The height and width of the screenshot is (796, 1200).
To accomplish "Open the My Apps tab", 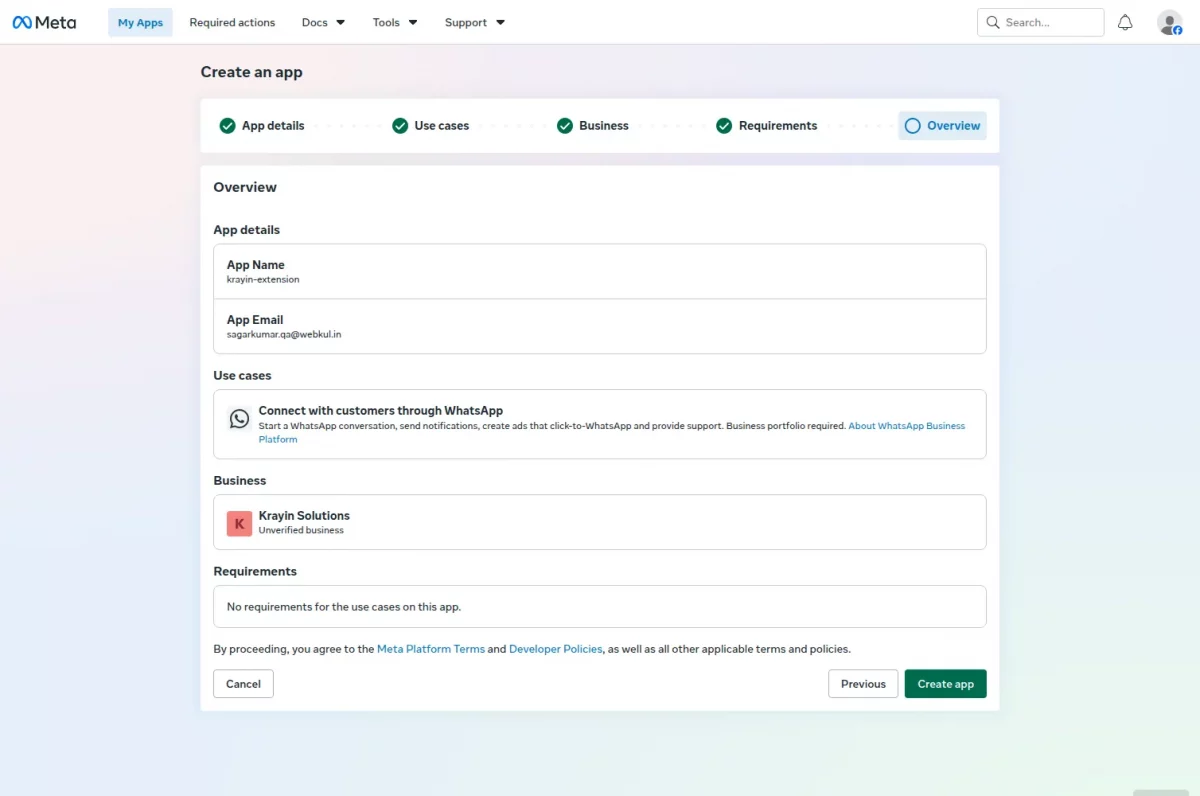I will click(x=140, y=22).
